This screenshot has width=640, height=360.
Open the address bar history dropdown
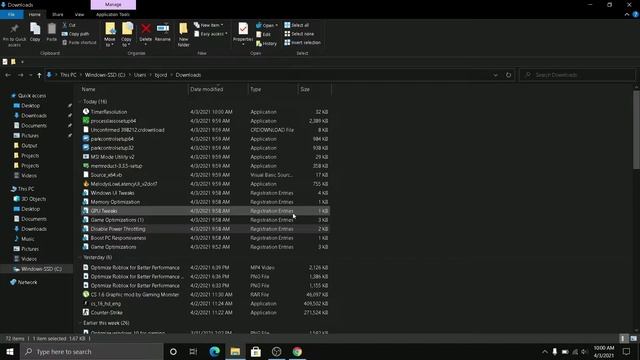pos(495,75)
